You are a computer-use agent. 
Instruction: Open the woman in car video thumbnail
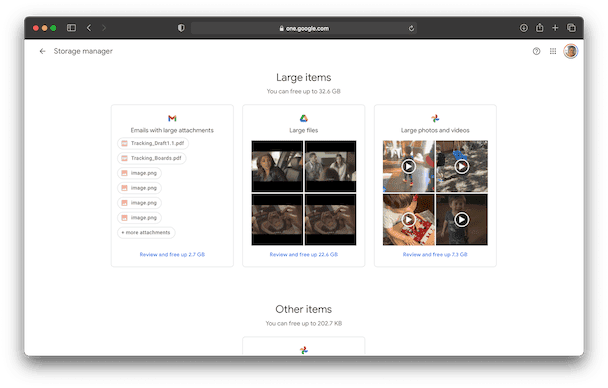point(277,166)
